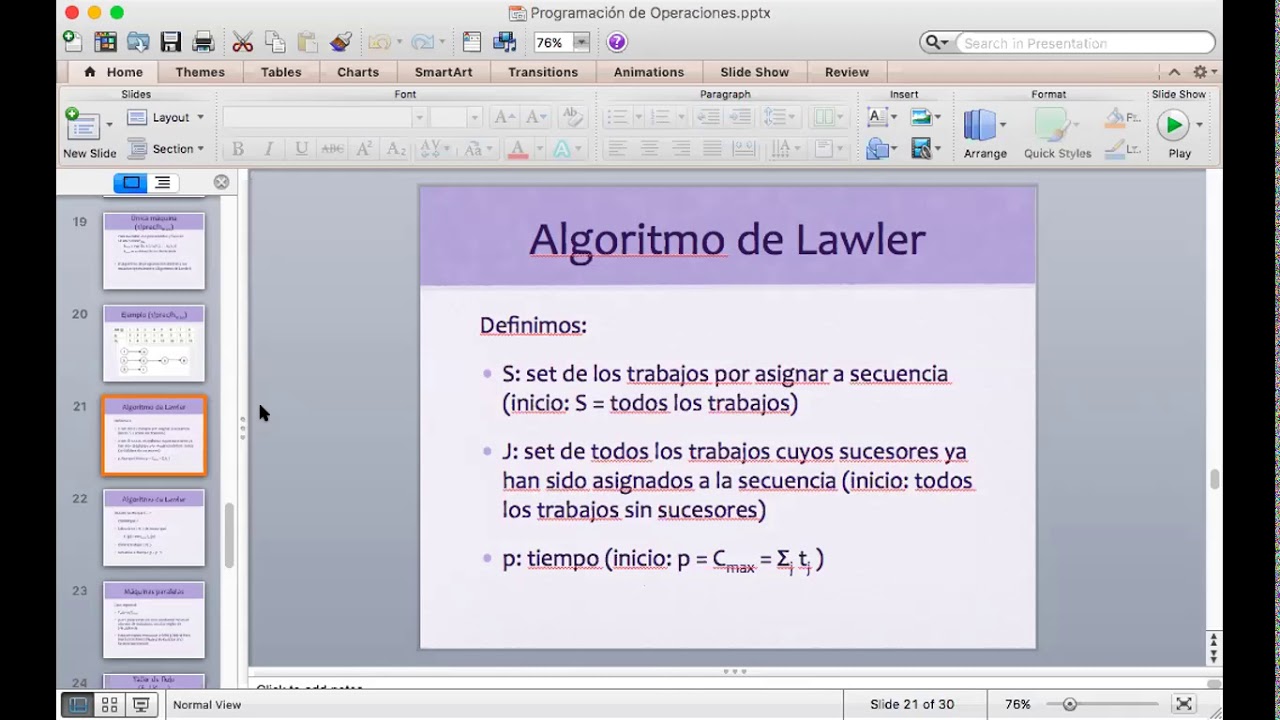Viewport: 1280px width, 720px height.
Task: Adjust the zoom slider in status bar
Action: [x=1069, y=704]
